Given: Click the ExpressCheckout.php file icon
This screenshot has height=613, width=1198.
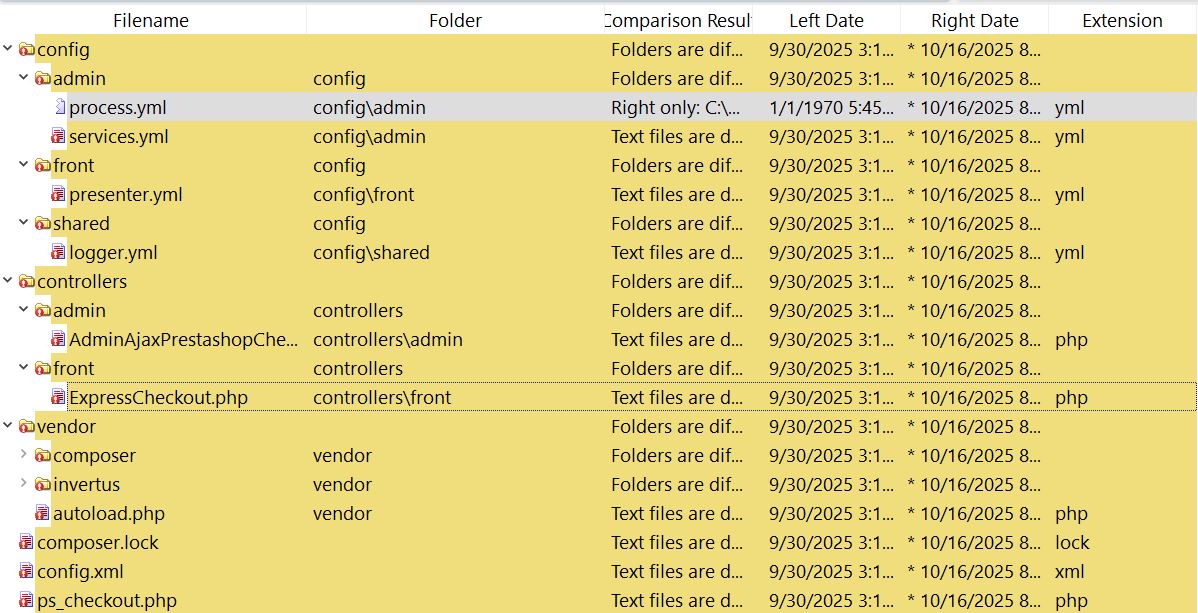Looking at the screenshot, I should click(59, 398).
